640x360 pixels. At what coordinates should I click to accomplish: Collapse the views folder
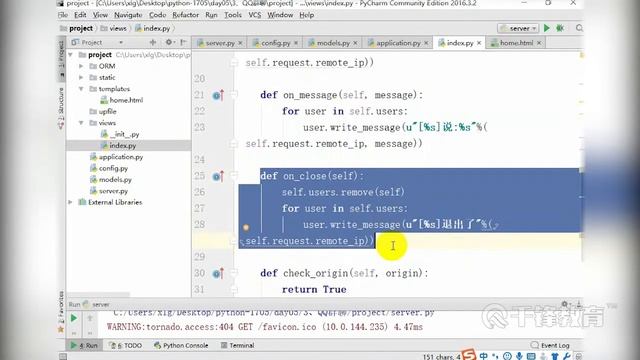(x=81, y=123)
